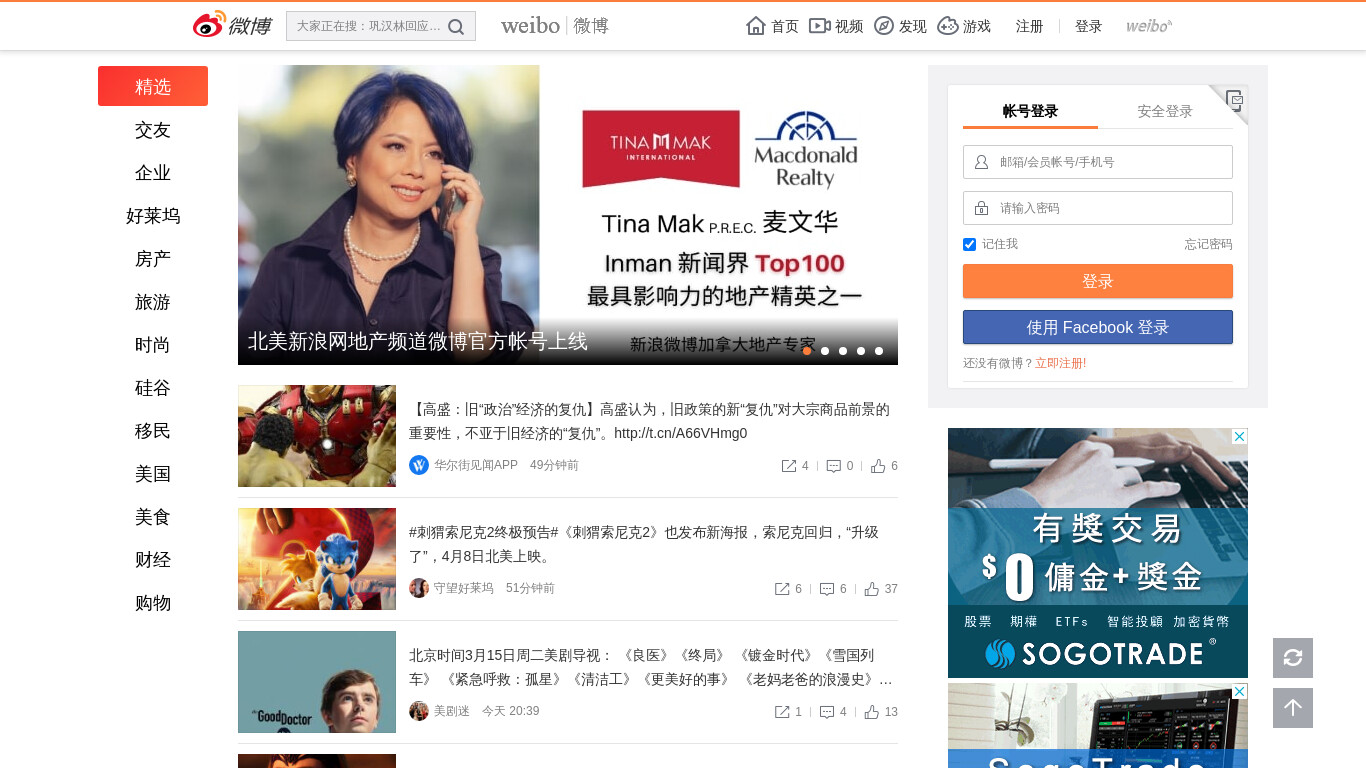1366x768 pixels.
Task: Open the 发现 compass icon
Action: [884, 26]
